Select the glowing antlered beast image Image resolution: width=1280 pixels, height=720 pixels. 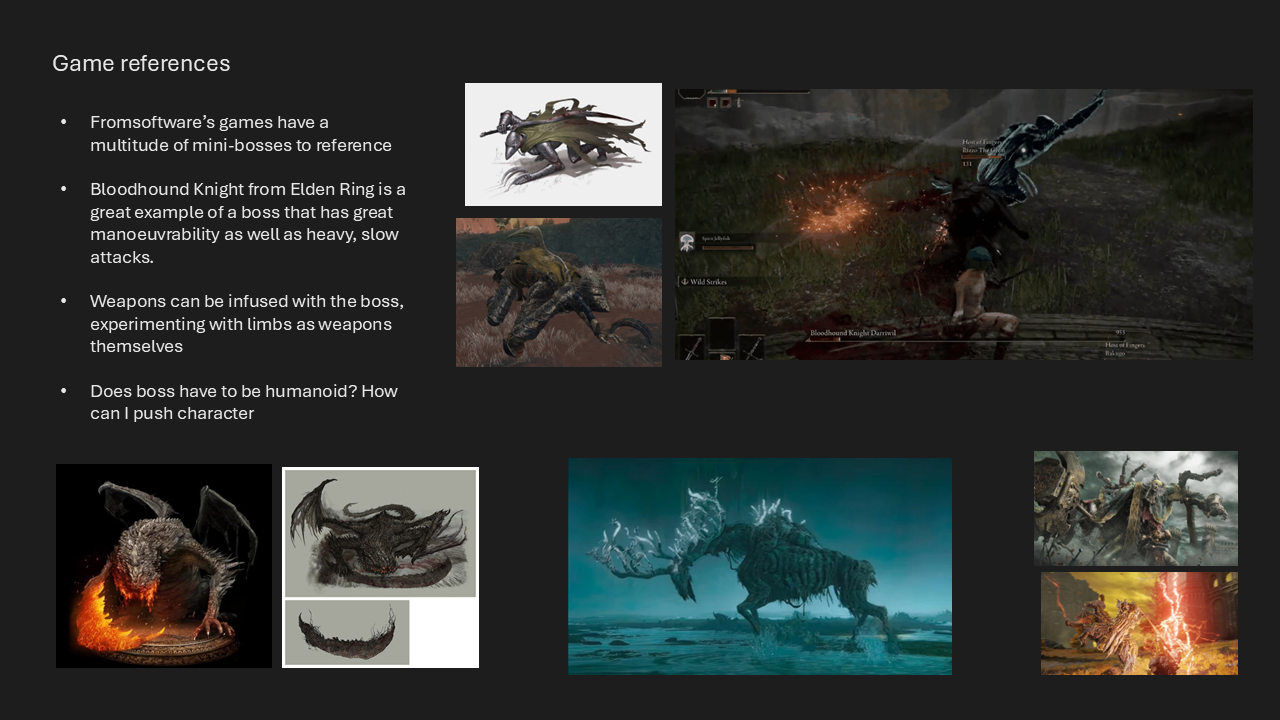(760, 566)
